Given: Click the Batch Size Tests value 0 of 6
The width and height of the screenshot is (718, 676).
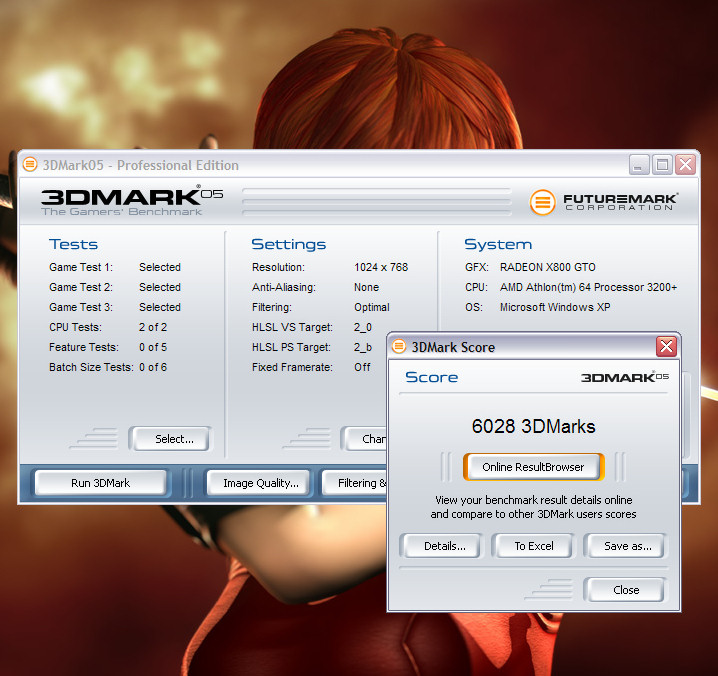Looking at the screenshot, I should click(153, 367).
